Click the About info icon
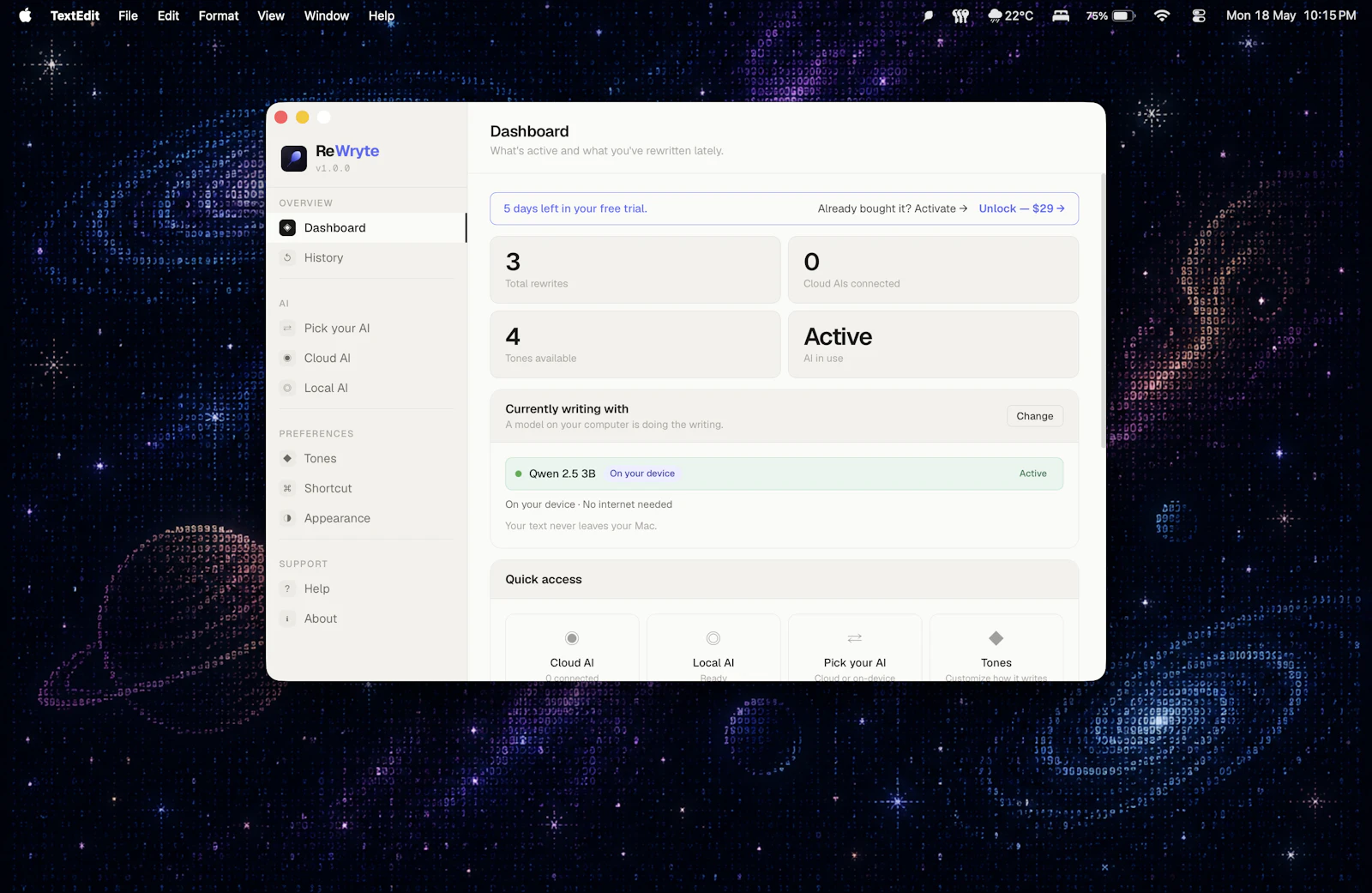Image resolution: width=1372 pixels, height=893 pixels. [x=287, y=618]
